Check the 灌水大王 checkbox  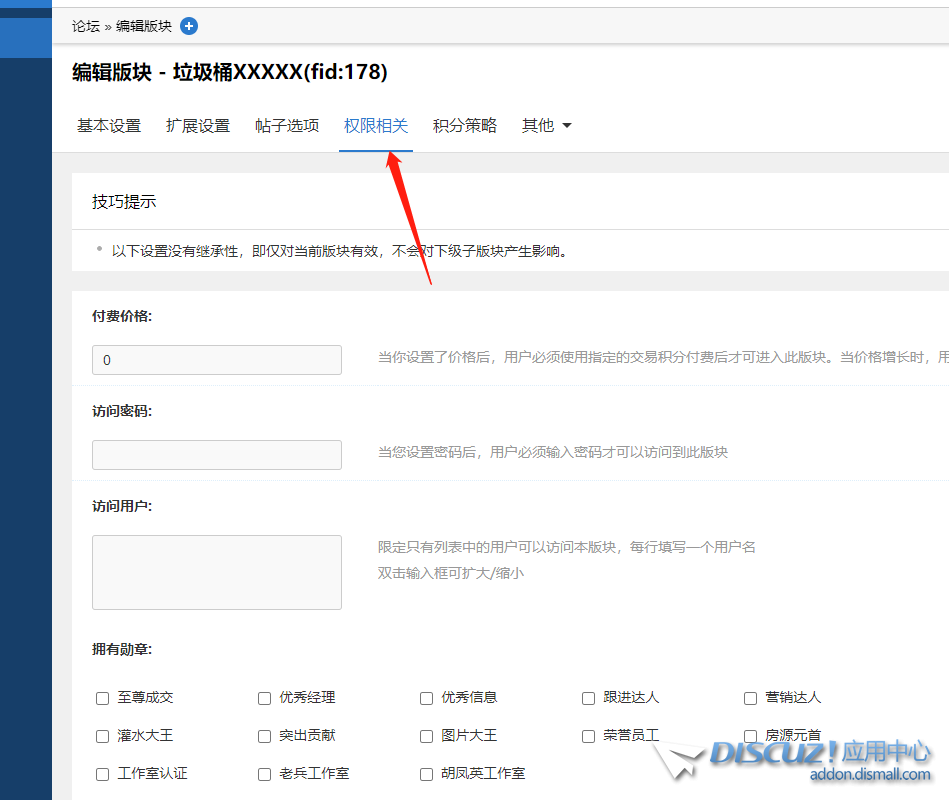click(x=102, y=736)
